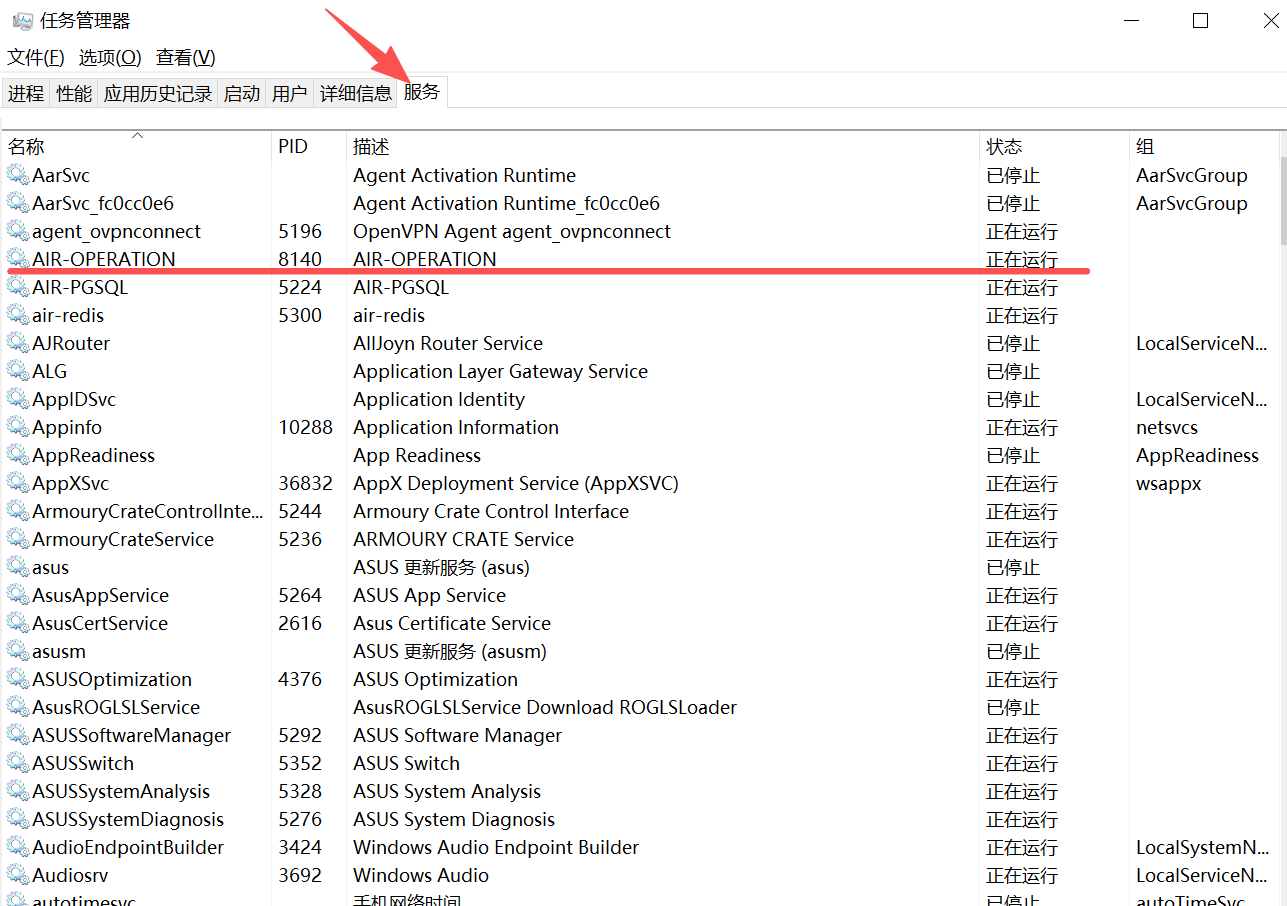Click the service icon next to Audiosrv
The height and width of the screenshot is (906, 1287).
18,875
